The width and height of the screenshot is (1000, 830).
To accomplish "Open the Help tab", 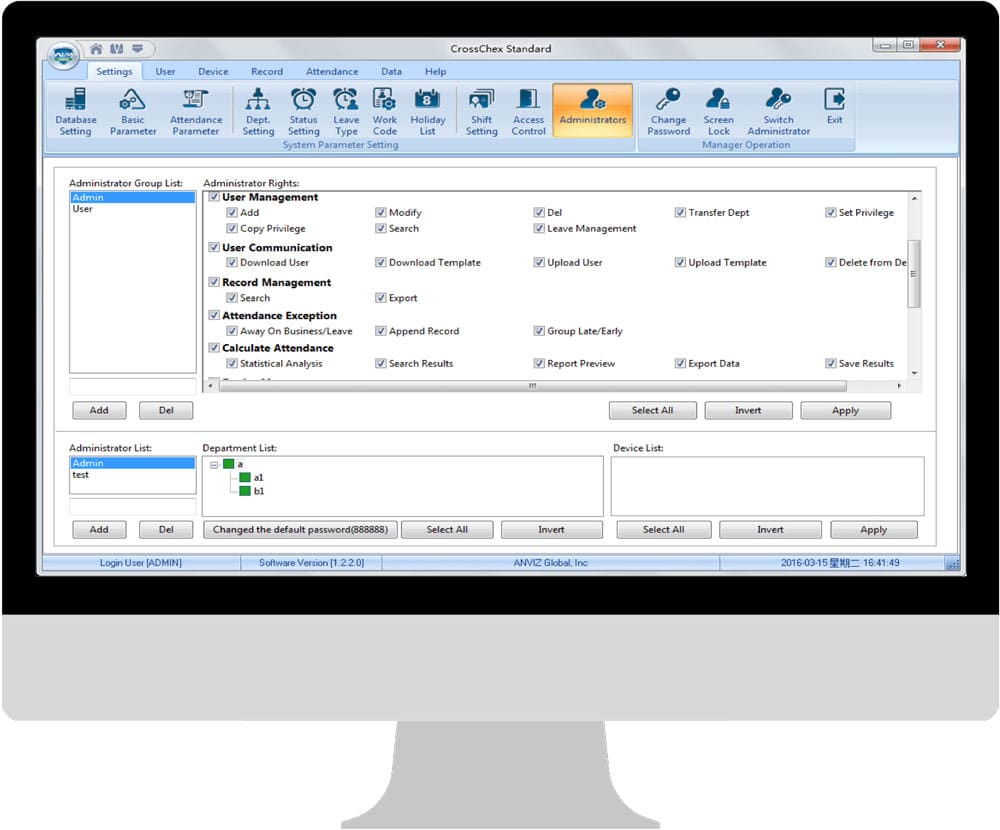I will pos(435,71).
